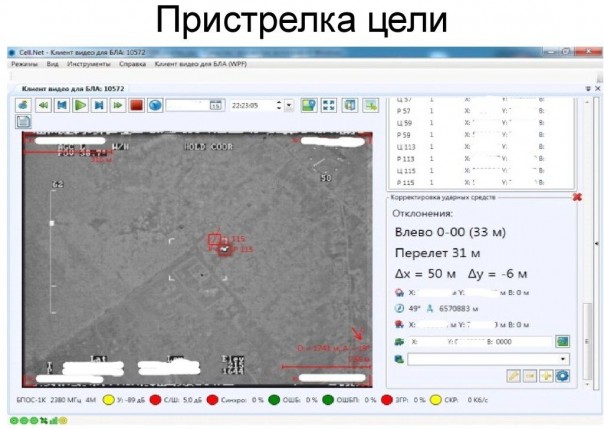Viewport: 604px width, 429px height.
Task: Click the rightmost round icon at the panel bottom
Action: click(x=563, y=375)
